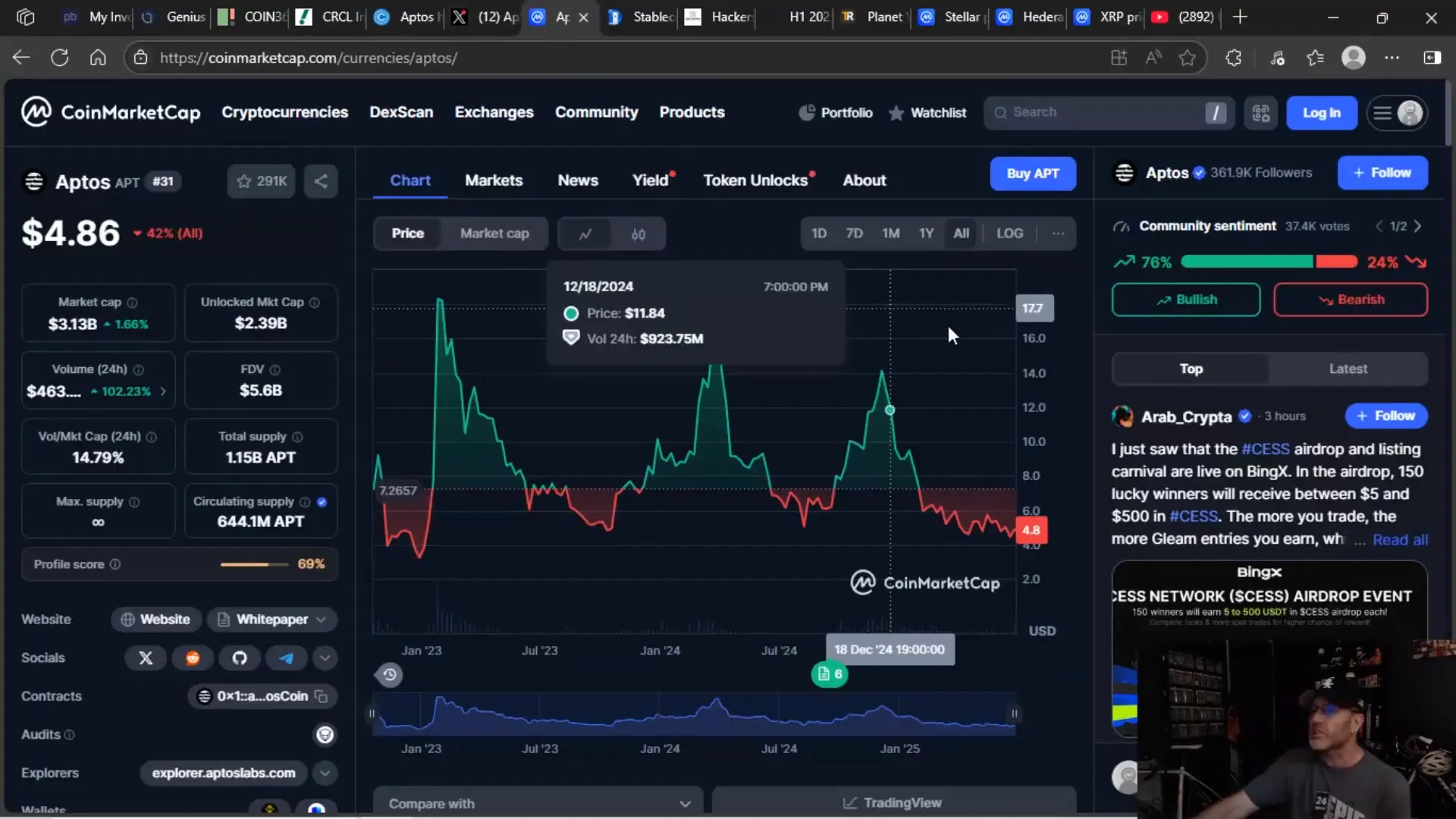The image size is (1456, 819).
Task: Open chart more-options ellipsis
Action: [1058, 234]
